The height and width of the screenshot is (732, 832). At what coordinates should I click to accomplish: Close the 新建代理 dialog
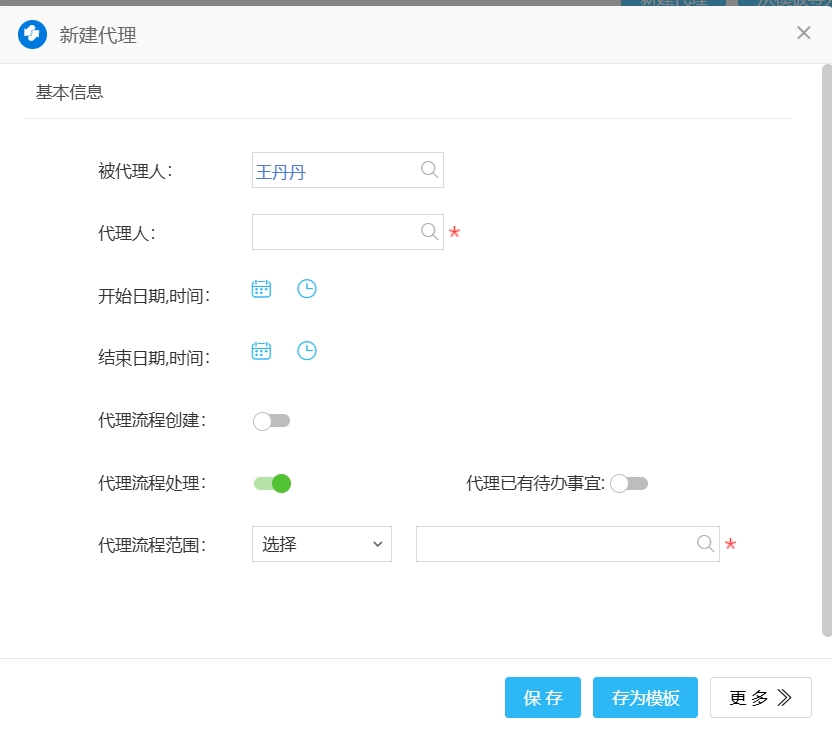803,33
